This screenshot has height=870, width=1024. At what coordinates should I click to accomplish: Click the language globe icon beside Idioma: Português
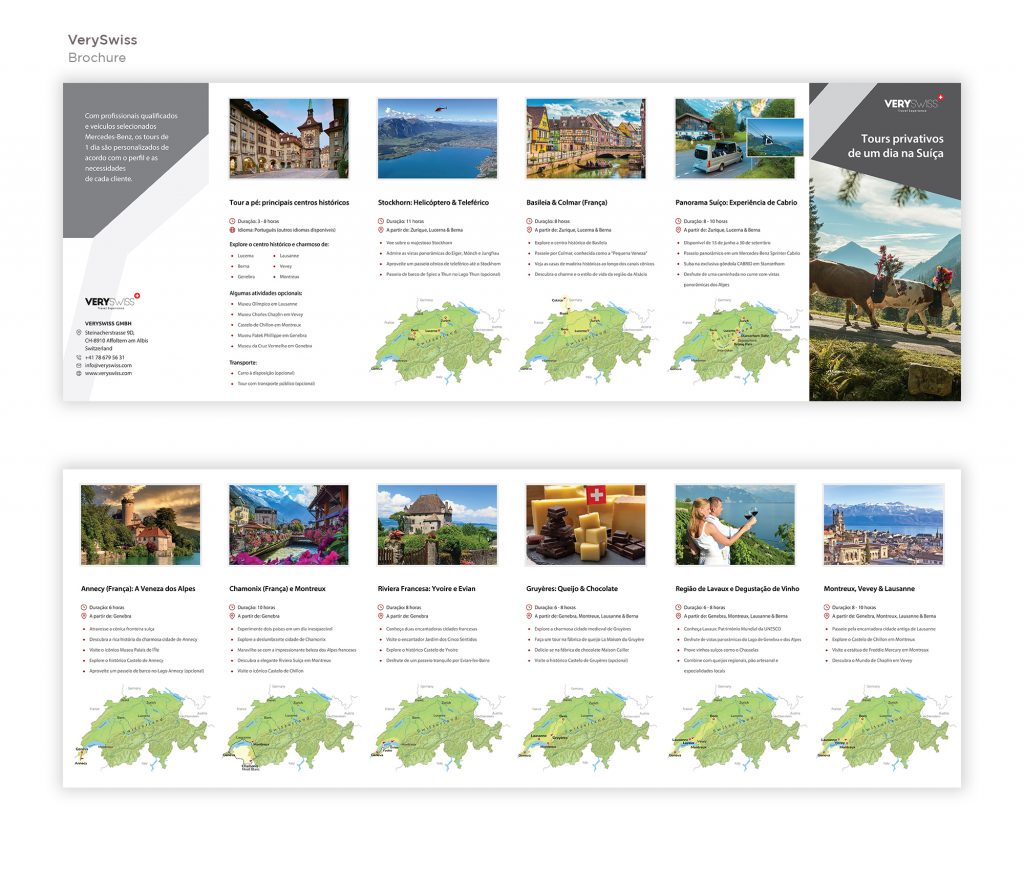point(232,230)
